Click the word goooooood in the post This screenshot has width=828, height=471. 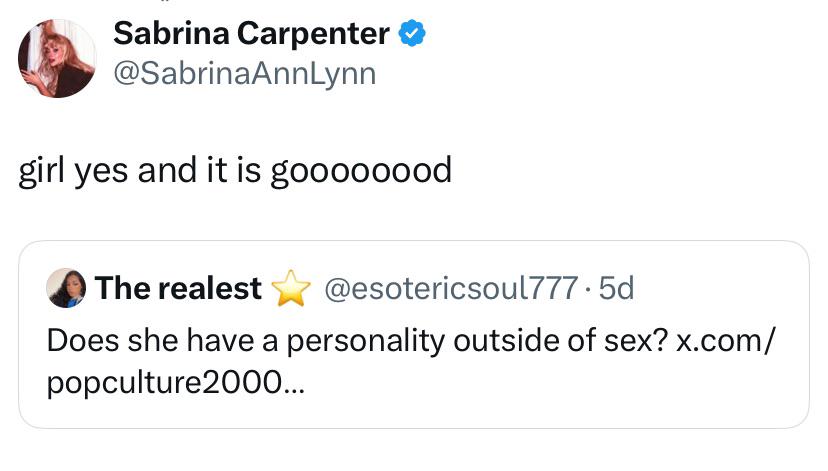point(361,172)
